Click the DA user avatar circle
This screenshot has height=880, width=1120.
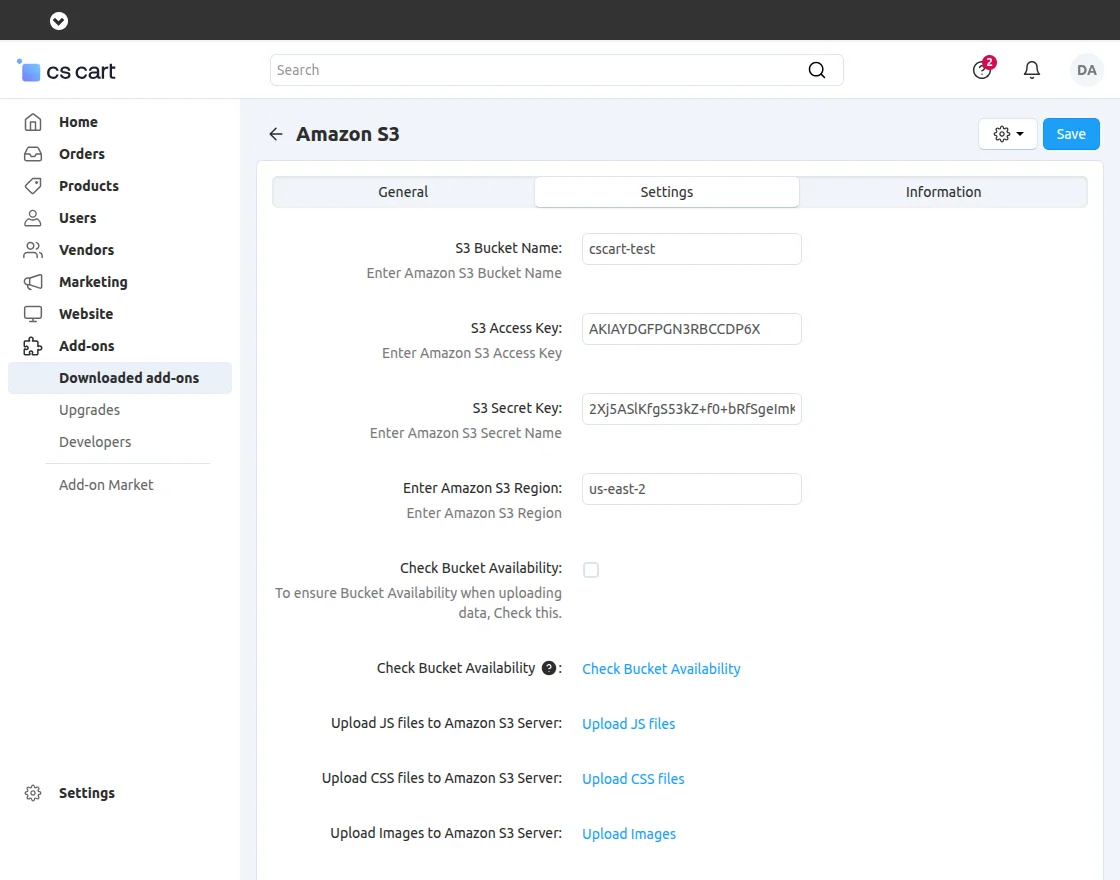coord(1087,70)
